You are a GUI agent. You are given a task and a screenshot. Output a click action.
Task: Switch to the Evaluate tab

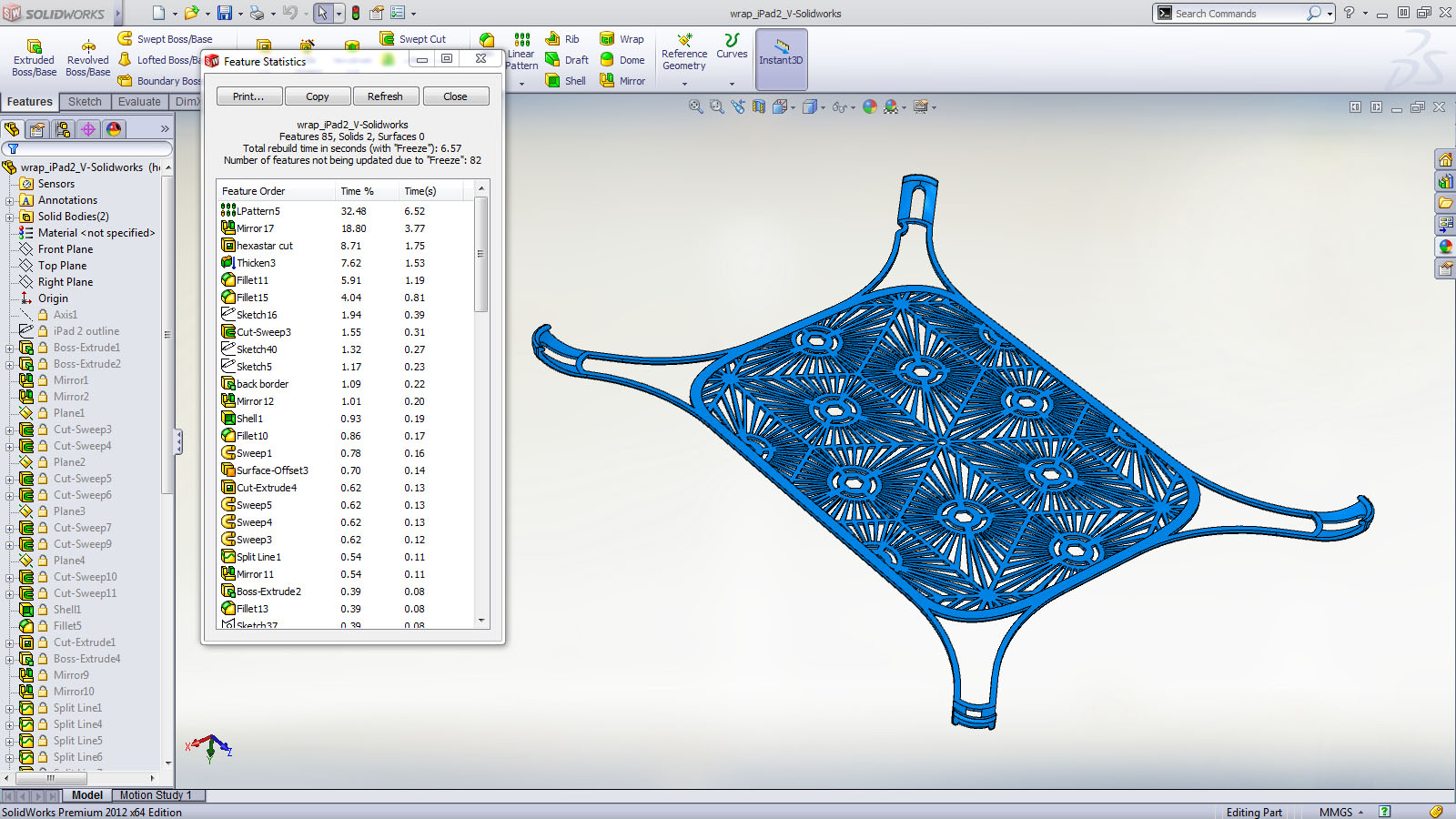[139, 102]
